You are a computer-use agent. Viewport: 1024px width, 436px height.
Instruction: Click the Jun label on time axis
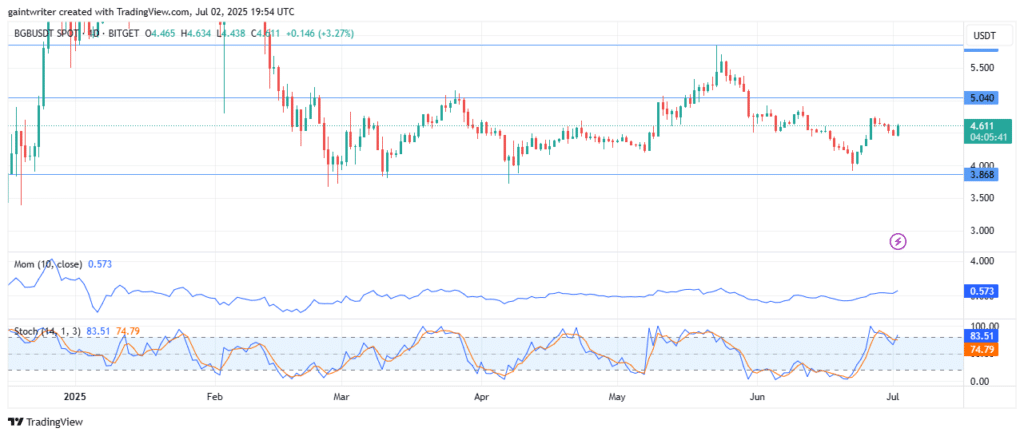click(758, 396)
